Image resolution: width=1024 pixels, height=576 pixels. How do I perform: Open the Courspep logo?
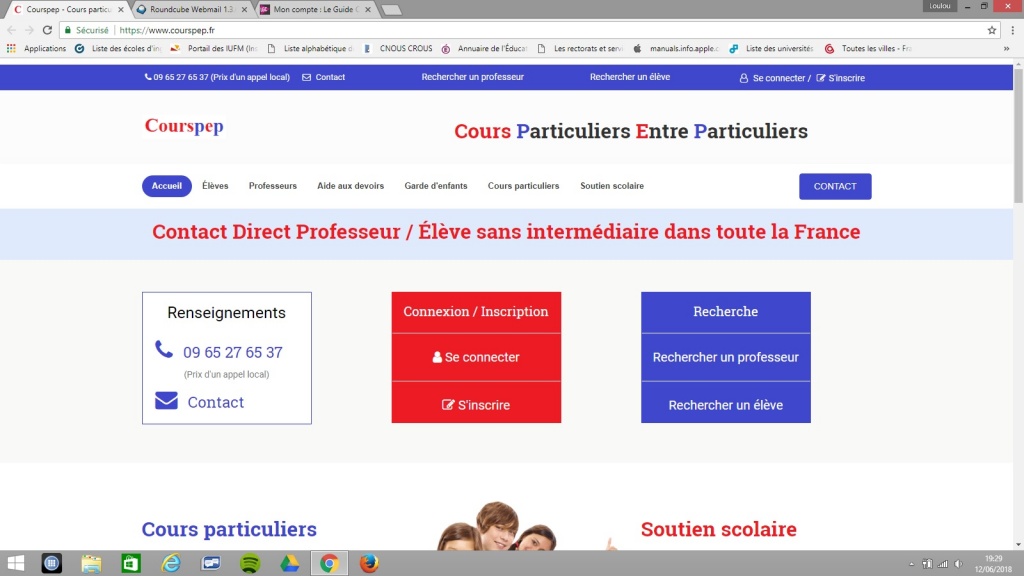183,126
